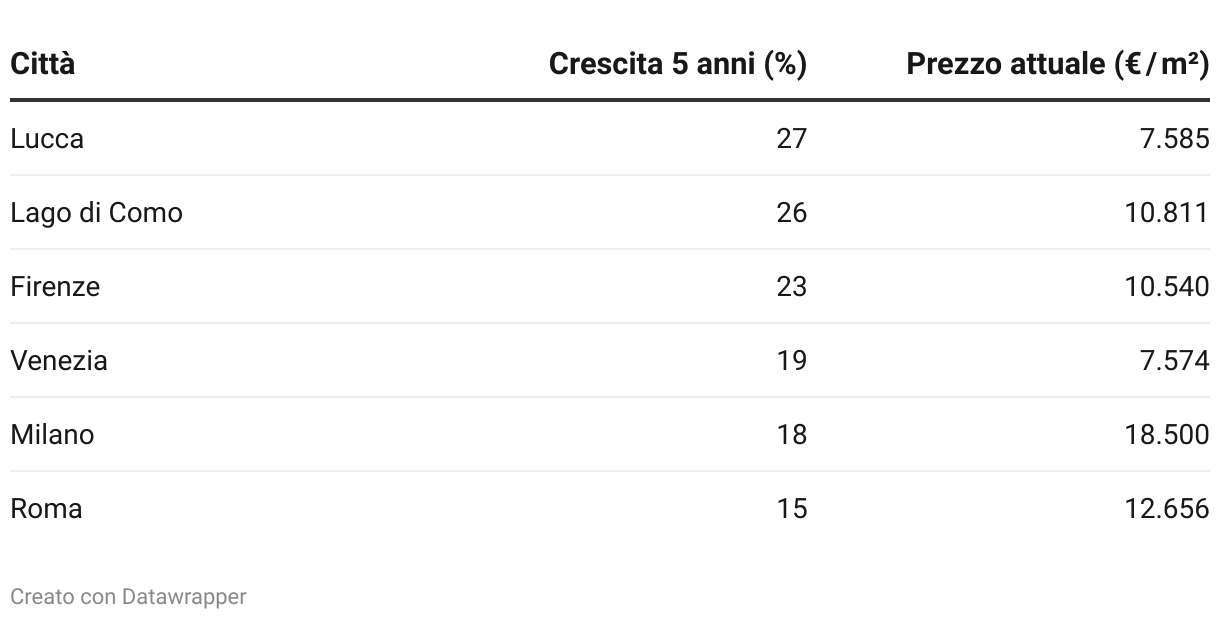The image size is (1220, 620).
Task: Click the Crescita 5 anni (%) header
Action: click(678, 64)
